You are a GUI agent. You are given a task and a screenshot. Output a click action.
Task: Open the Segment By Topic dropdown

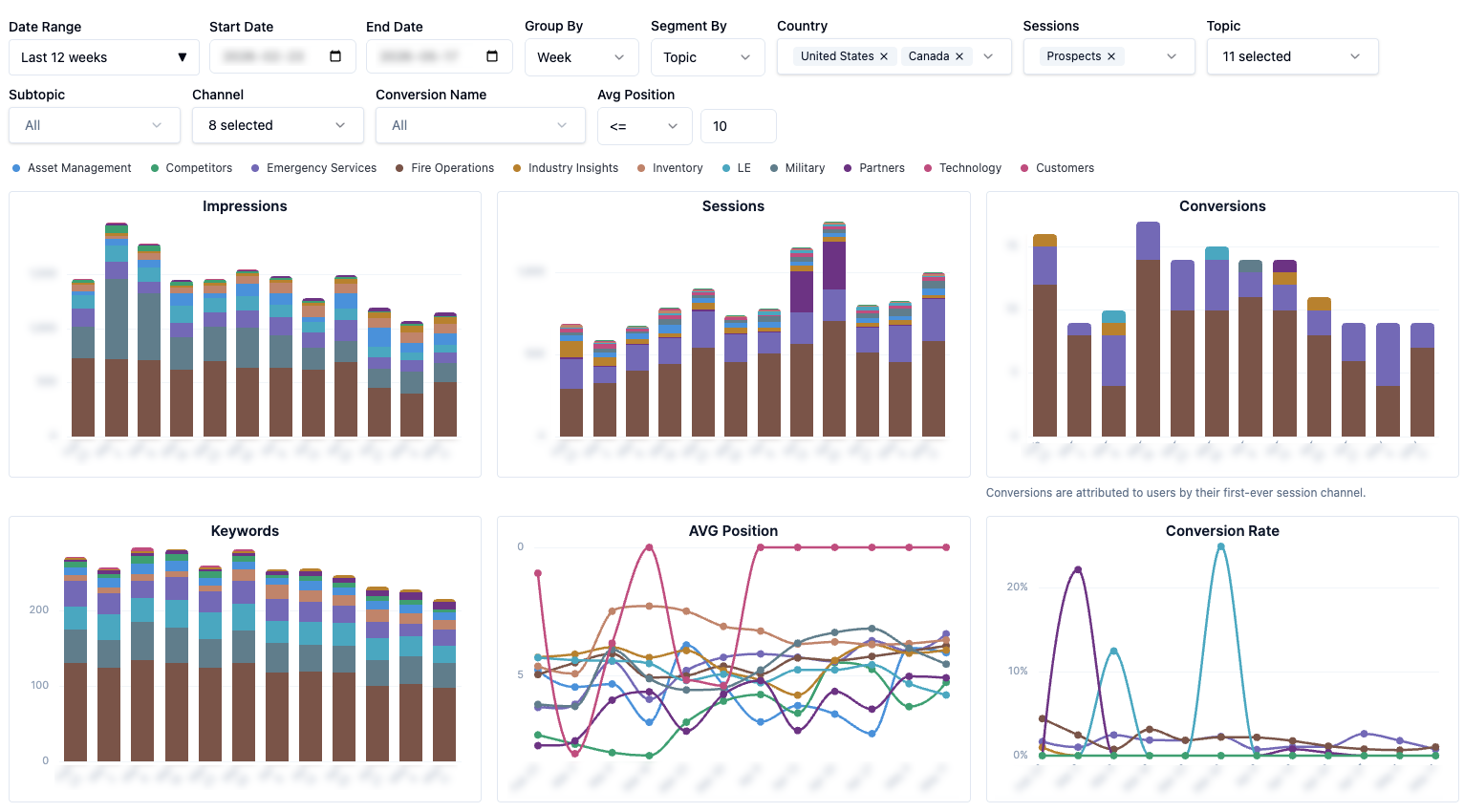(708, 57)
